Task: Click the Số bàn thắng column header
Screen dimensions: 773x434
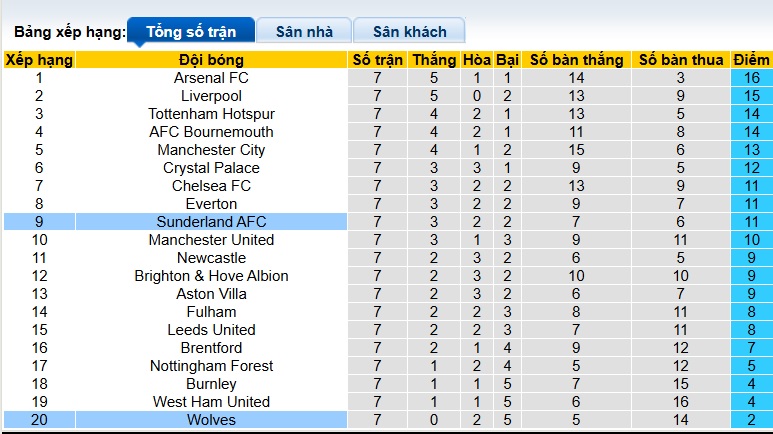Action: coord(576,60)
